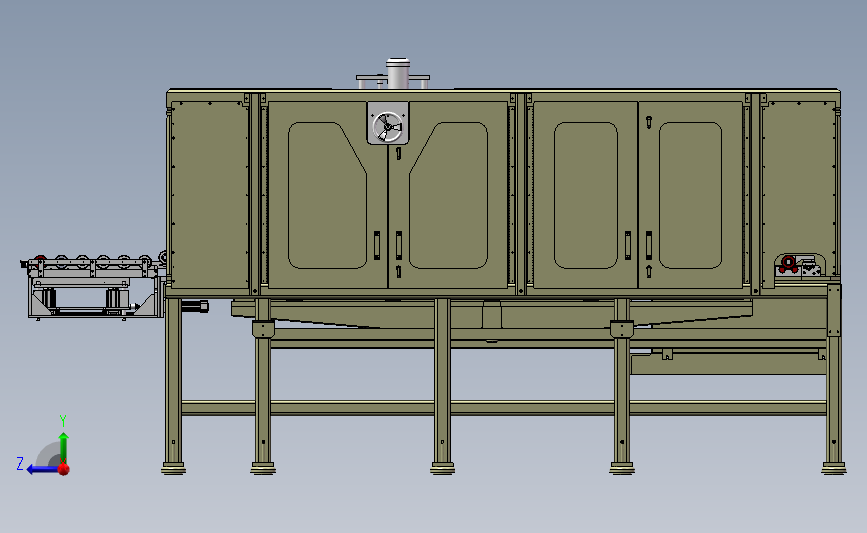Select the far-left side panel of the enclosure
This screenshot has width=867, height=533.
pos(210,195)
